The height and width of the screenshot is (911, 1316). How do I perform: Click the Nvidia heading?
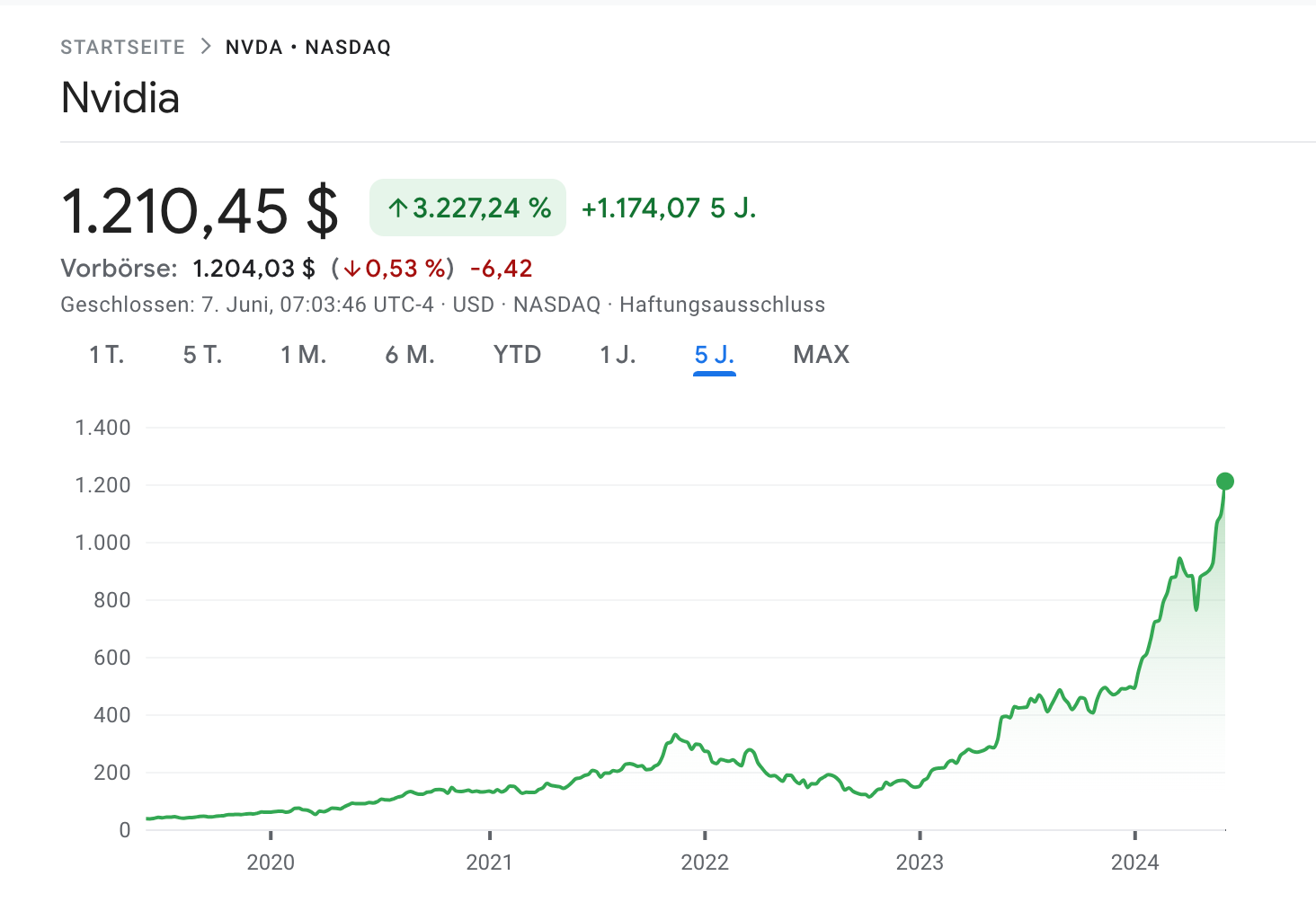tap(120, 98)
